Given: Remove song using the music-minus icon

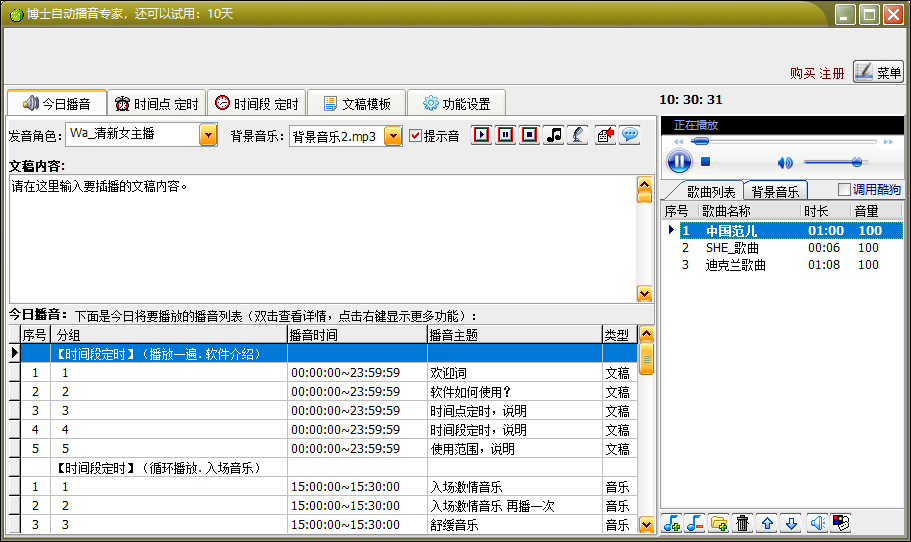Looking at the screenshot, I should point(695,523).
